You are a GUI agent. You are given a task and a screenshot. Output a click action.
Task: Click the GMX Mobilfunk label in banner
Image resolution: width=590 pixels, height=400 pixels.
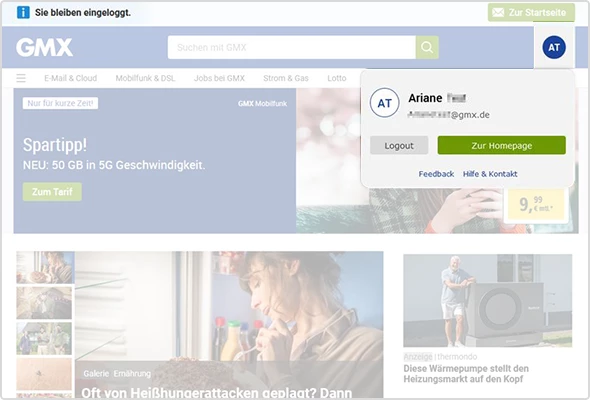pos(262,103)
